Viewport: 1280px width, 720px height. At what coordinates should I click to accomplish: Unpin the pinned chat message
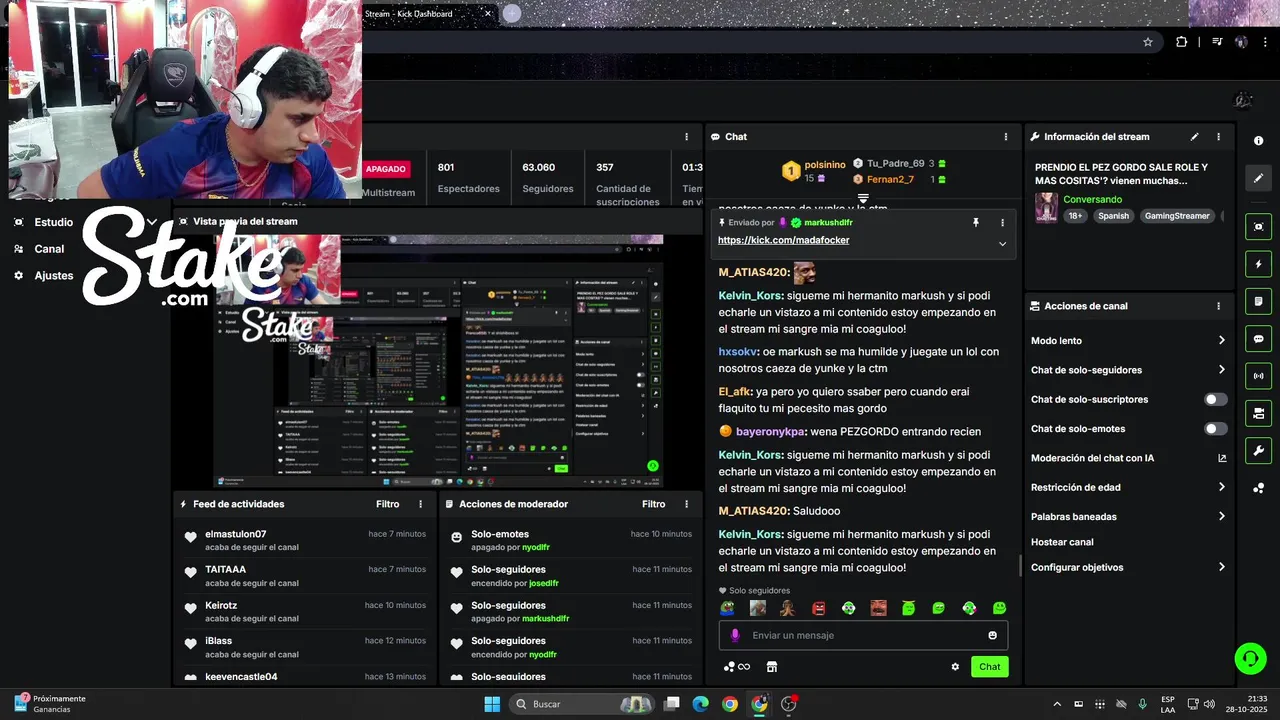click(x=976, y=223)
